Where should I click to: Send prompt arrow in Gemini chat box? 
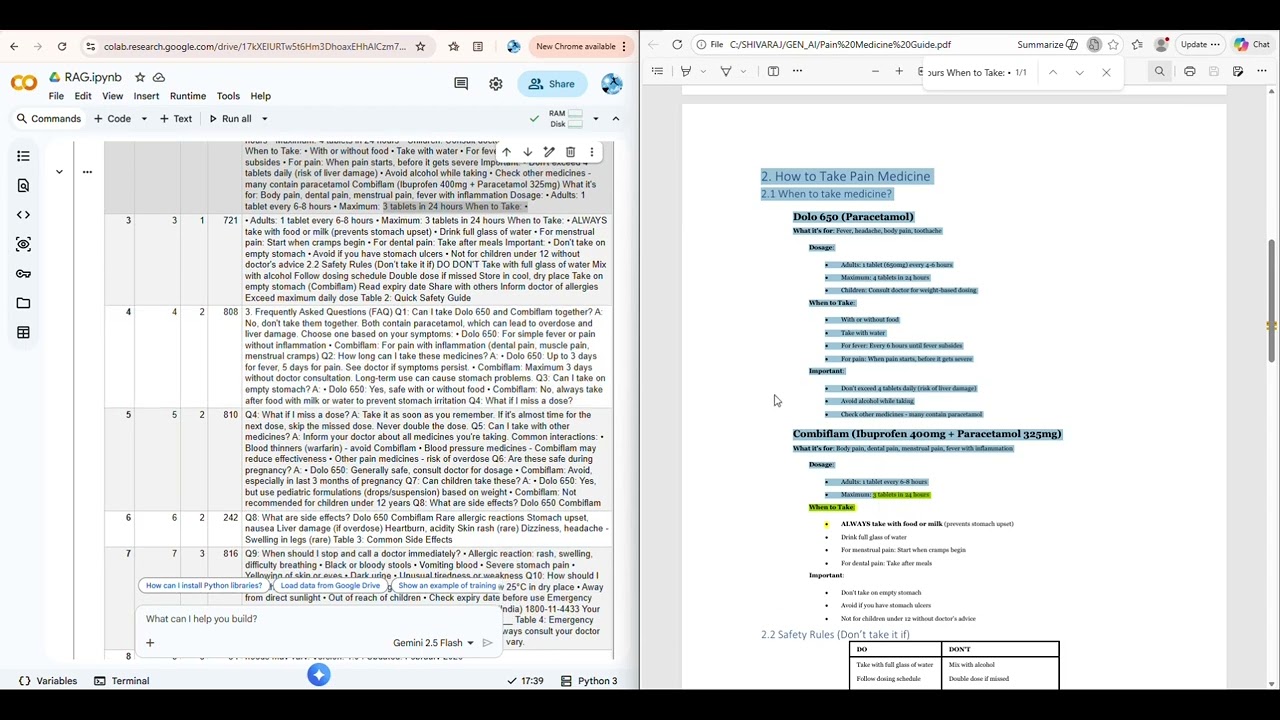click(488, 643)
